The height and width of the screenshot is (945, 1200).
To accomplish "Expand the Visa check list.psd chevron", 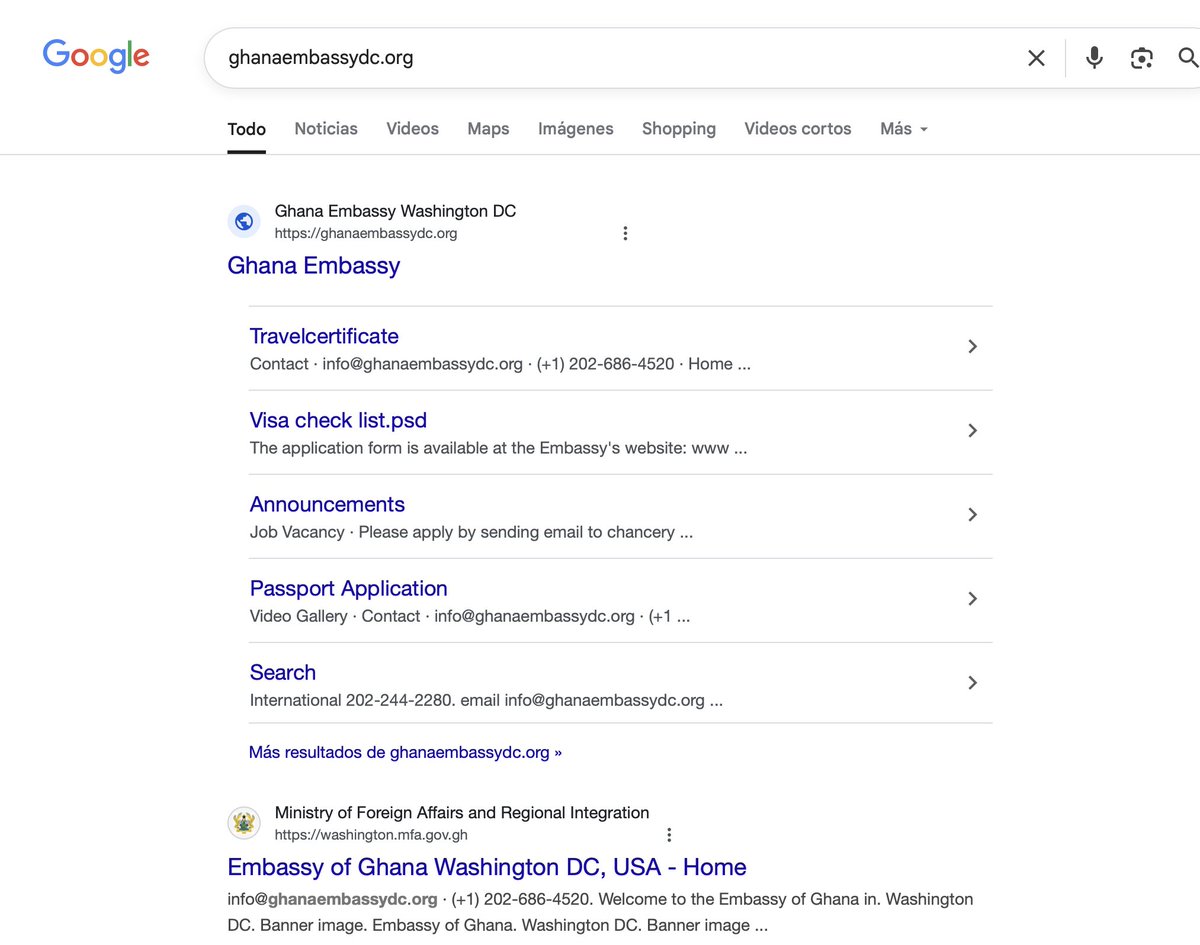I will tap(972, 430).
